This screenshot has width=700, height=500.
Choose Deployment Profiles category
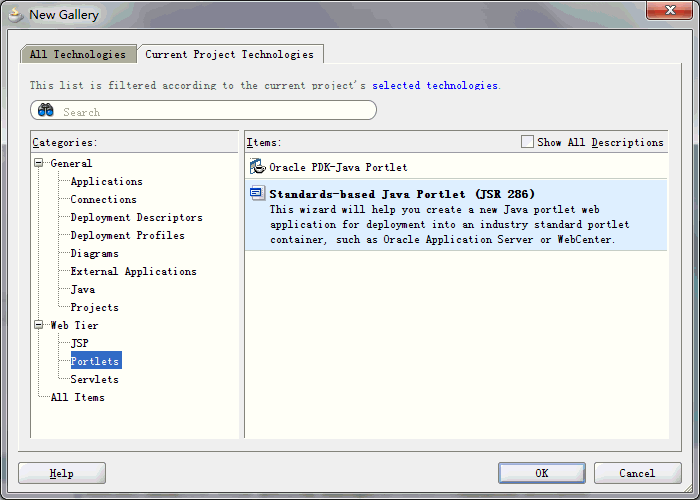point(128,235)
